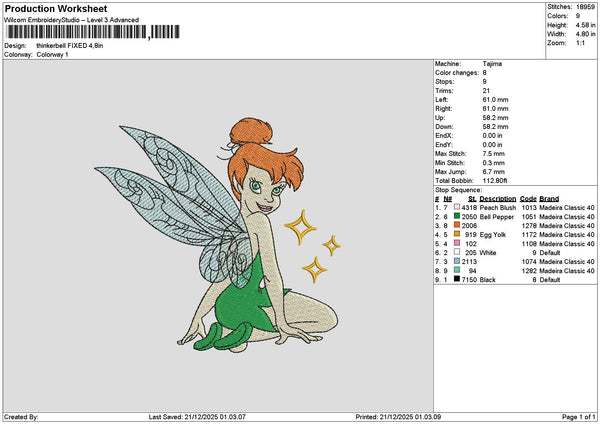
Task: Click the Stitches count '18959'
Action: pos(585,7)
